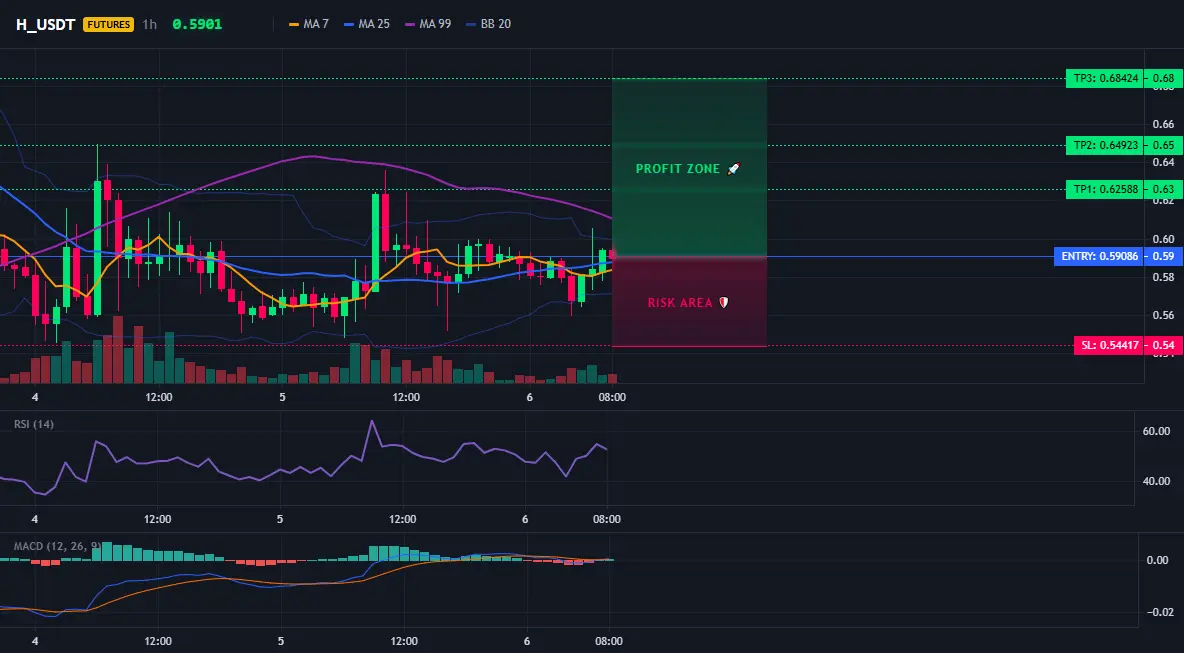The height and width of the screenshot is (653, 1184).
Task: Click the MA 25 legend entry
Action: pos(367,24)
